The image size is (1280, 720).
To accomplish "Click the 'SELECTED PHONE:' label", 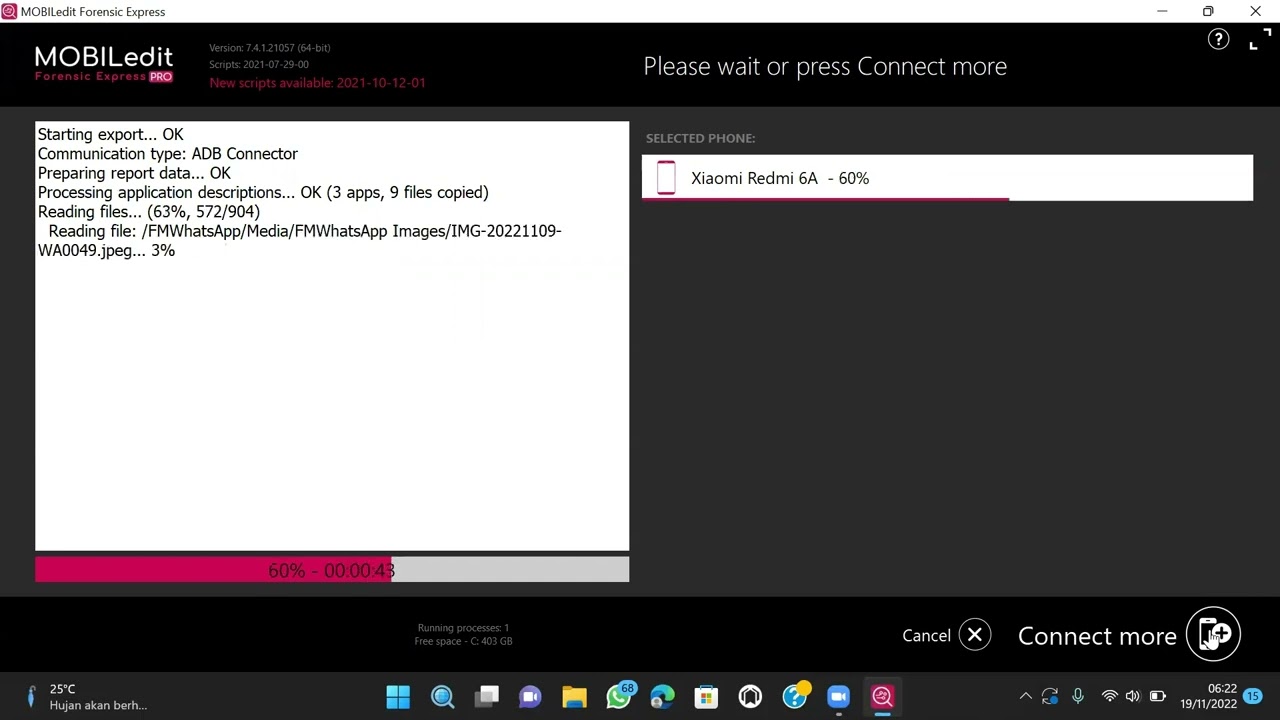I will [x=700, y=138].
